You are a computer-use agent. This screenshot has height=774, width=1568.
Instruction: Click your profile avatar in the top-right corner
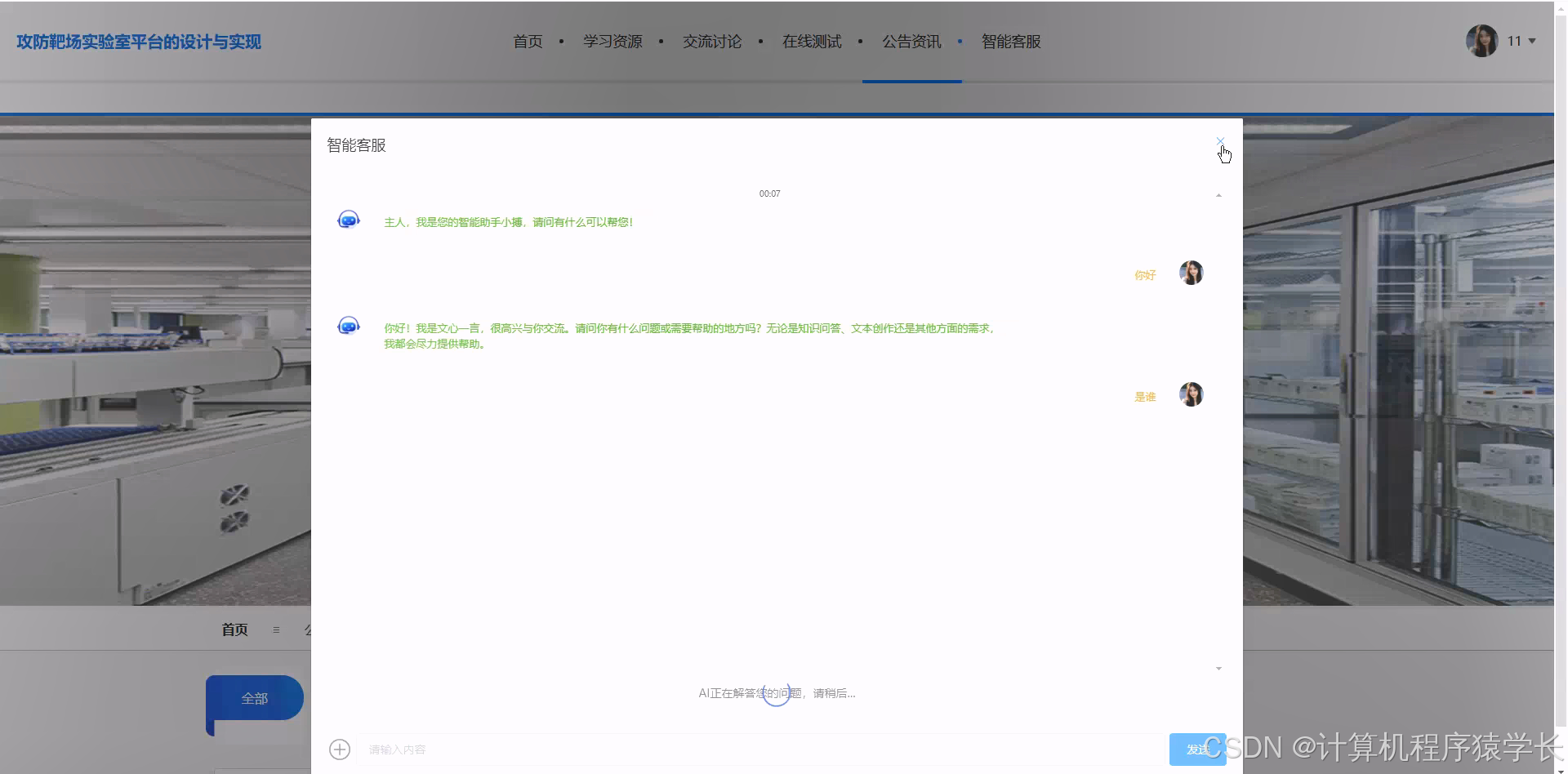click(x=1481, y=41)
